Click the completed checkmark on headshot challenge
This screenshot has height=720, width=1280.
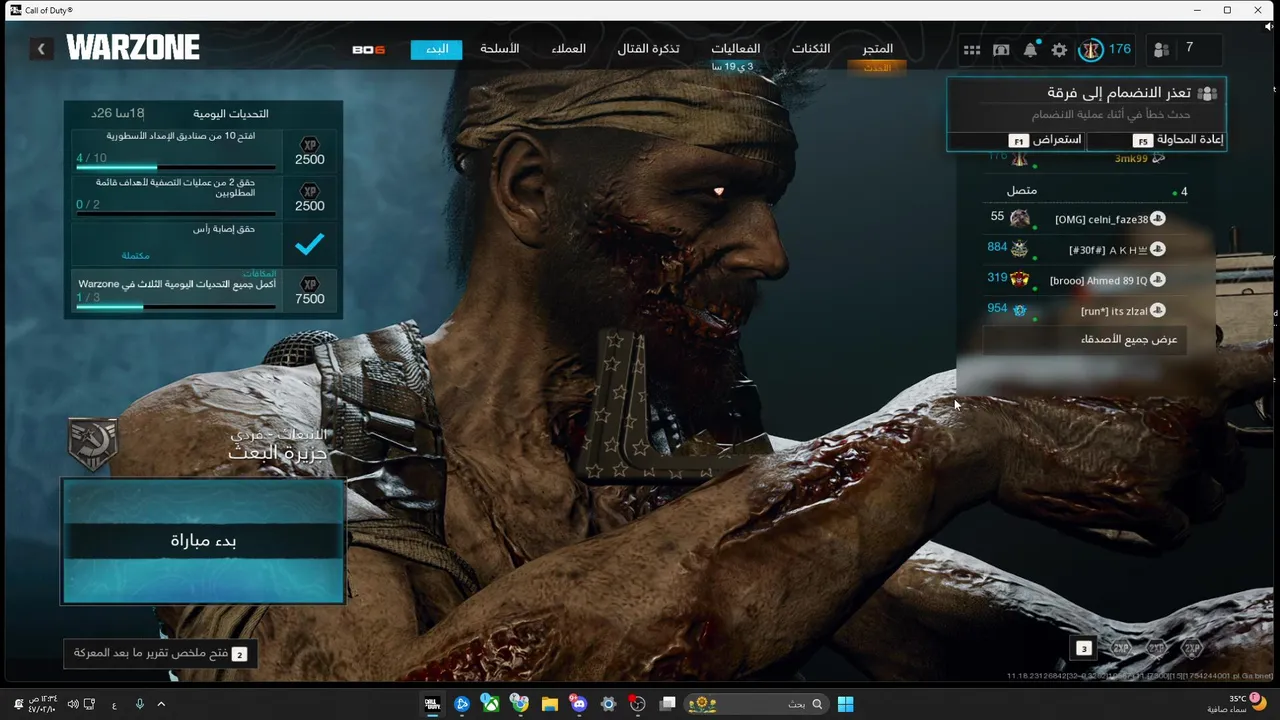[x=310, y=243]
